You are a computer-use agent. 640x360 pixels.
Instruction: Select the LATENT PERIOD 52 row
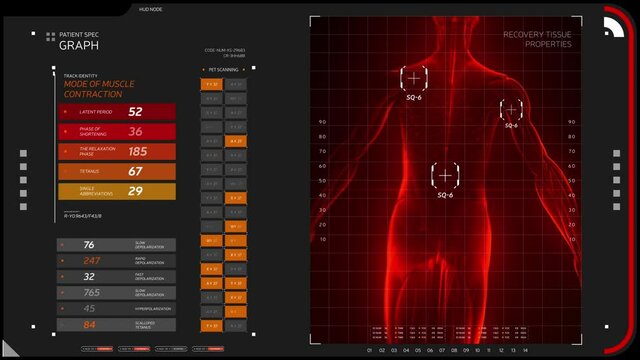tap(117, 112)
